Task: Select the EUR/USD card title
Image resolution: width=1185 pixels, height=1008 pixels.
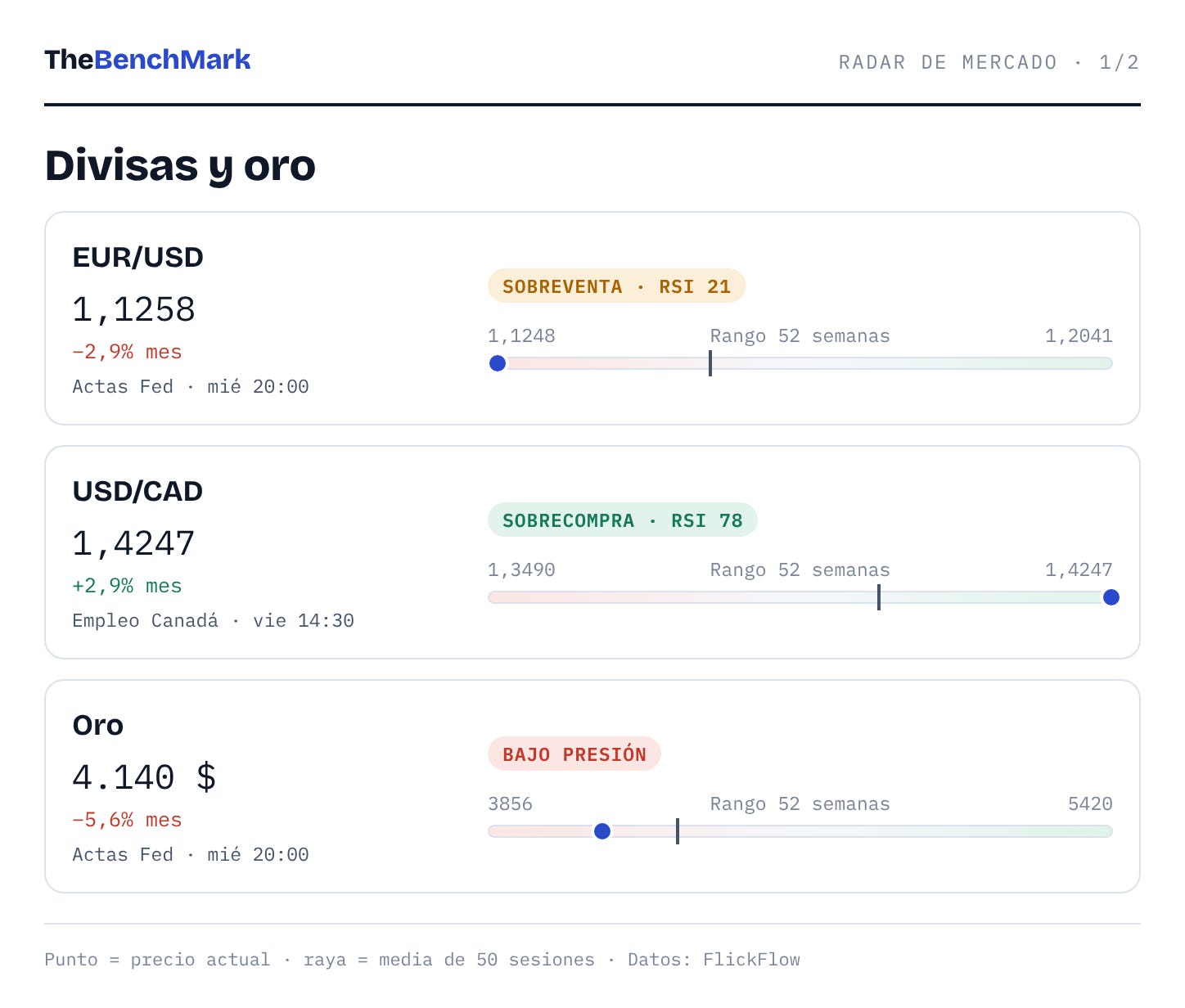Action: (x=138, y=257)
